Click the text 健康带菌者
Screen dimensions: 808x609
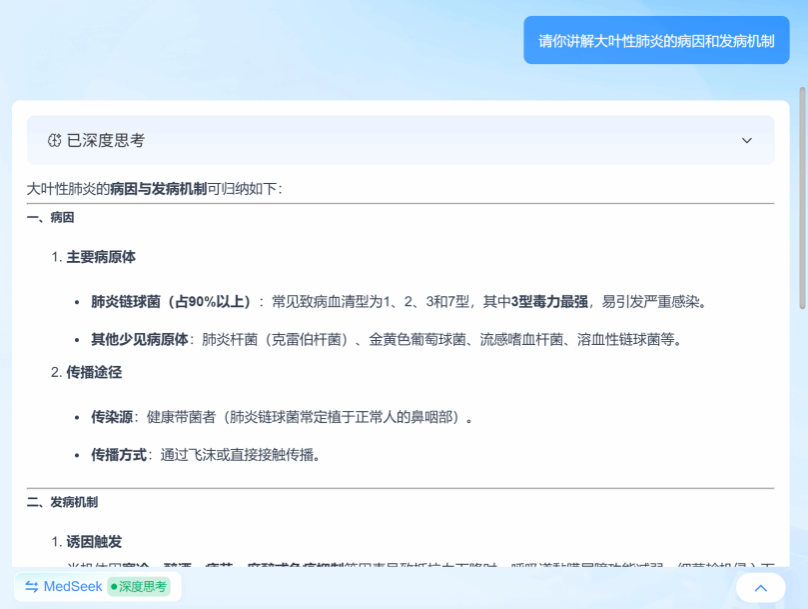click(181, 417)
